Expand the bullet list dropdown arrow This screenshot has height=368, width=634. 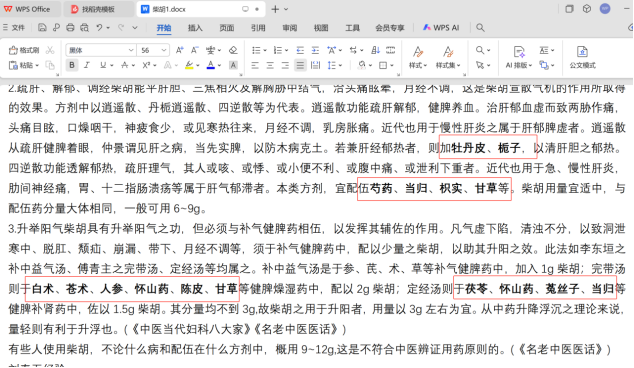[265, 51]
